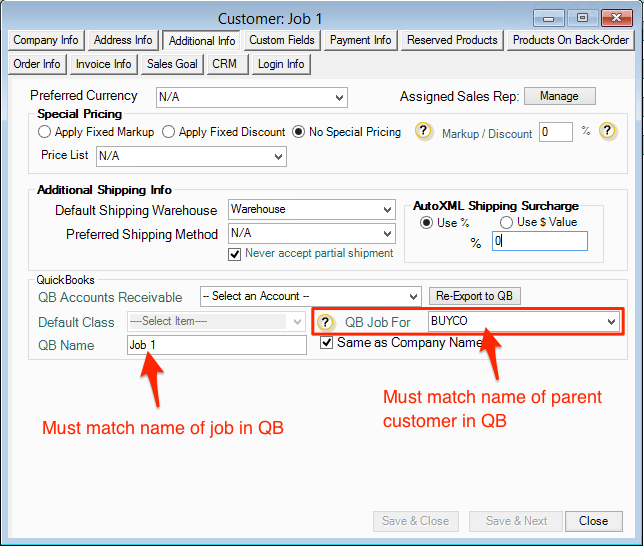Toggle Never accept partial shipment checkbox
644x546 pixels.
pos(235,254)
